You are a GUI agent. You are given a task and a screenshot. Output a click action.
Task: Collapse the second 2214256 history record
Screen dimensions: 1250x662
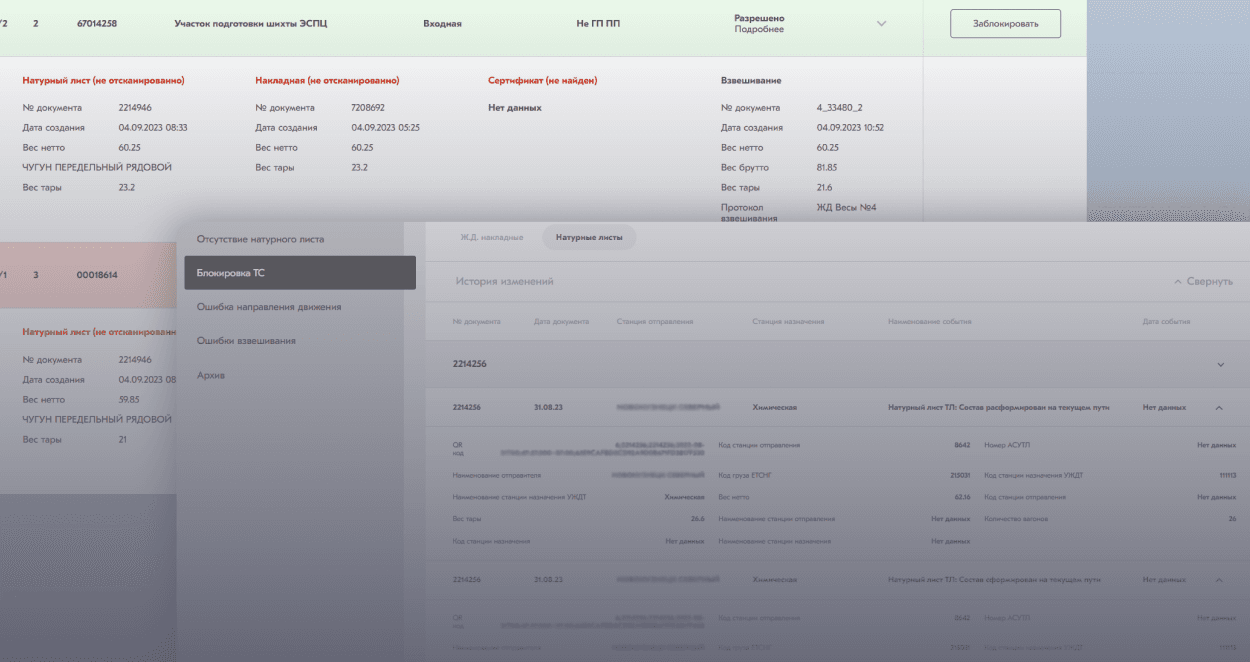tap(1219, 578)
